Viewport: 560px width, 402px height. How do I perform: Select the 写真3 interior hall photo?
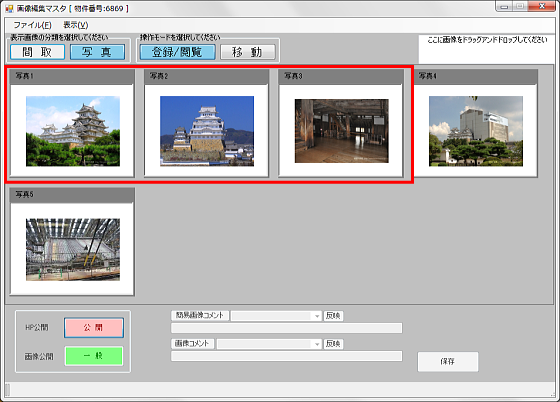pos(341,131)
